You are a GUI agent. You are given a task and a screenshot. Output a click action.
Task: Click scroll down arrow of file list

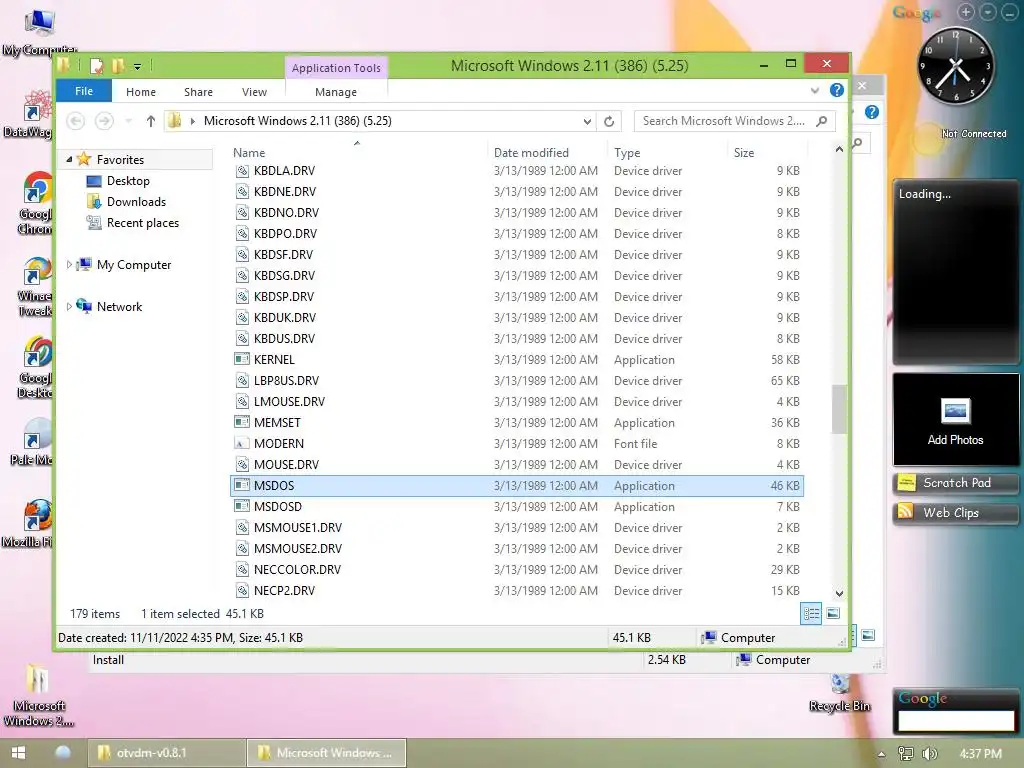(839, 593)
